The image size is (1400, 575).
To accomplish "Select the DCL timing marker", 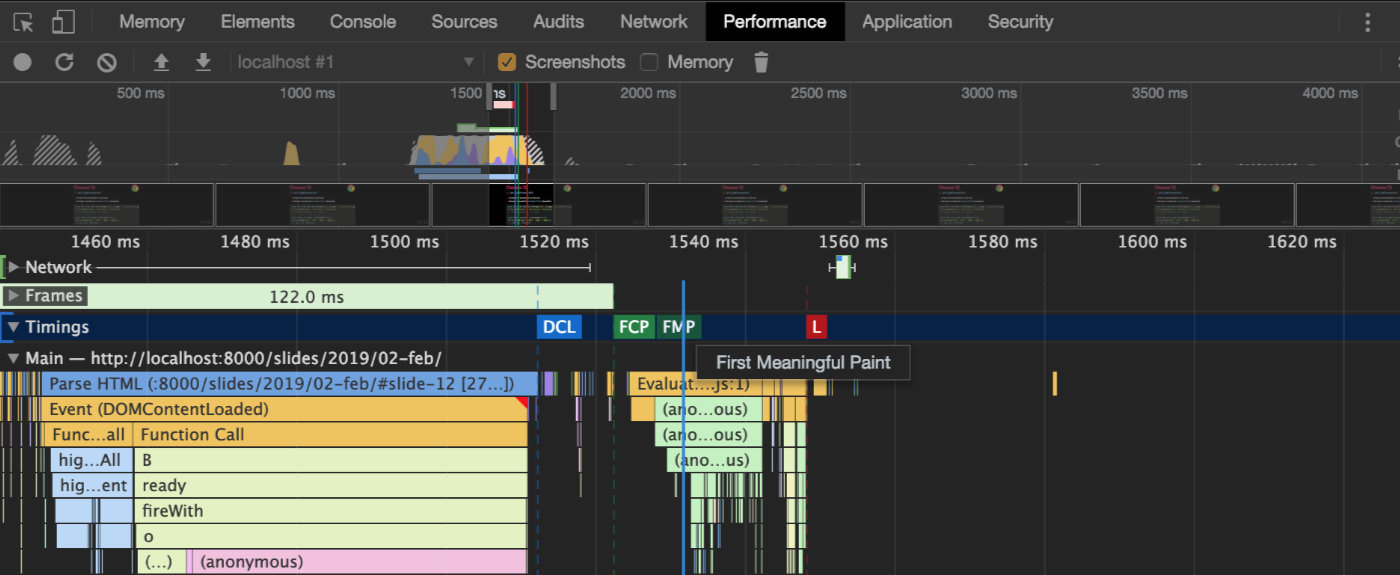I will [x=559, y=327].
